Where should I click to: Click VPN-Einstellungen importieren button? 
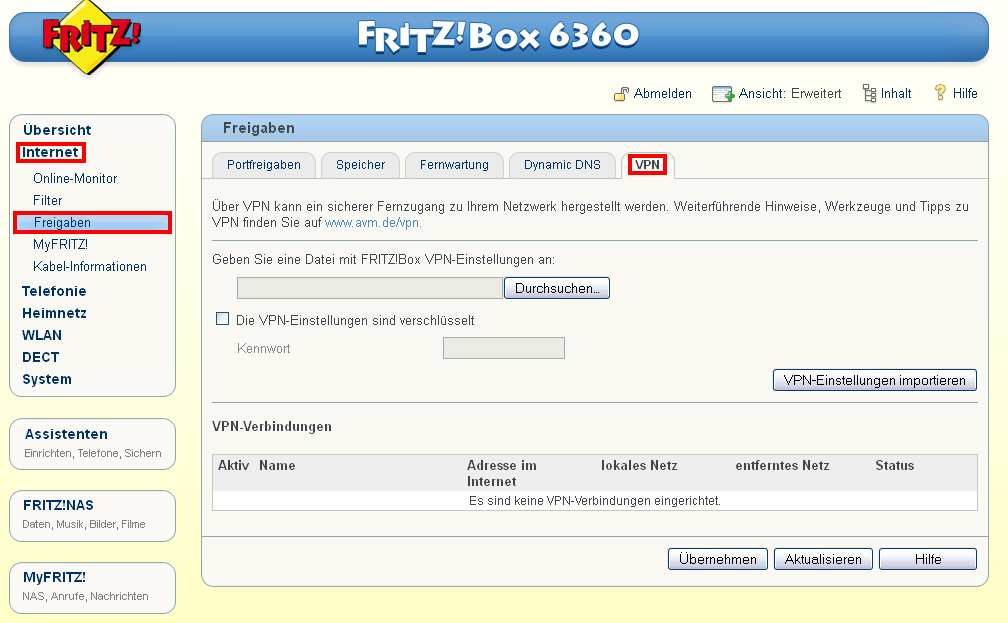pos(874,380)
